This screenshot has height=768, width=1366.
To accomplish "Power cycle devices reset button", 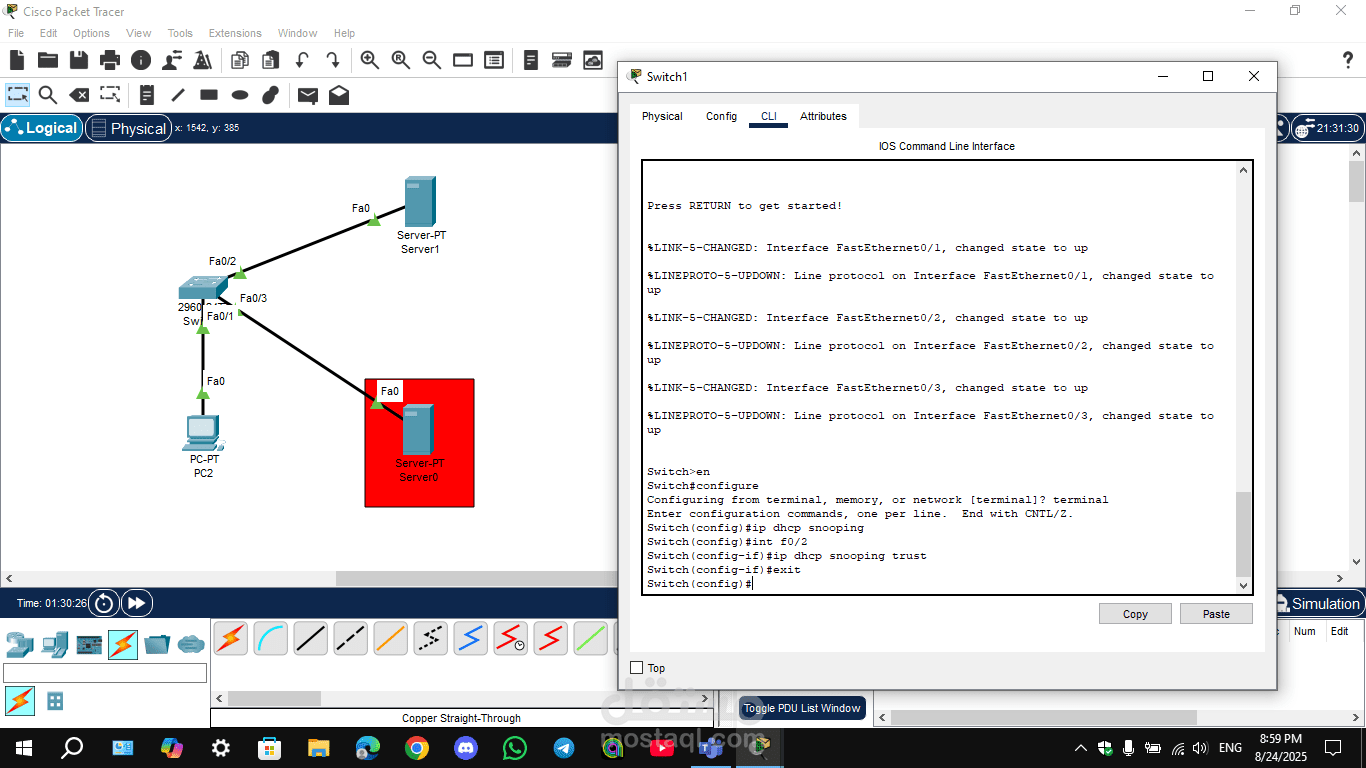I will 104,603.
